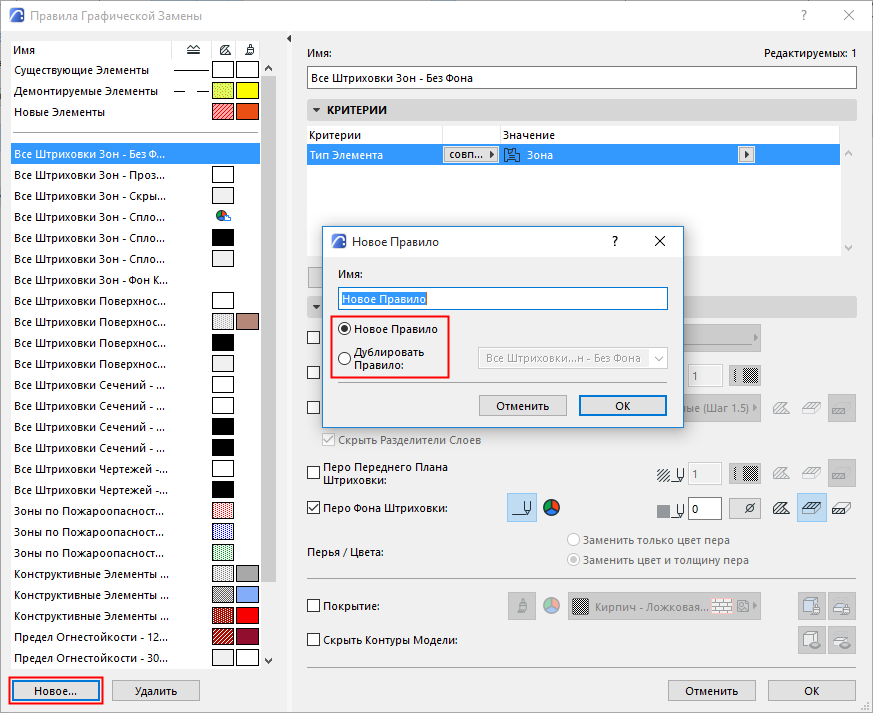Click rule name field in Новое Правило dialog
The image size is (873, 713).
coord(503,298)
